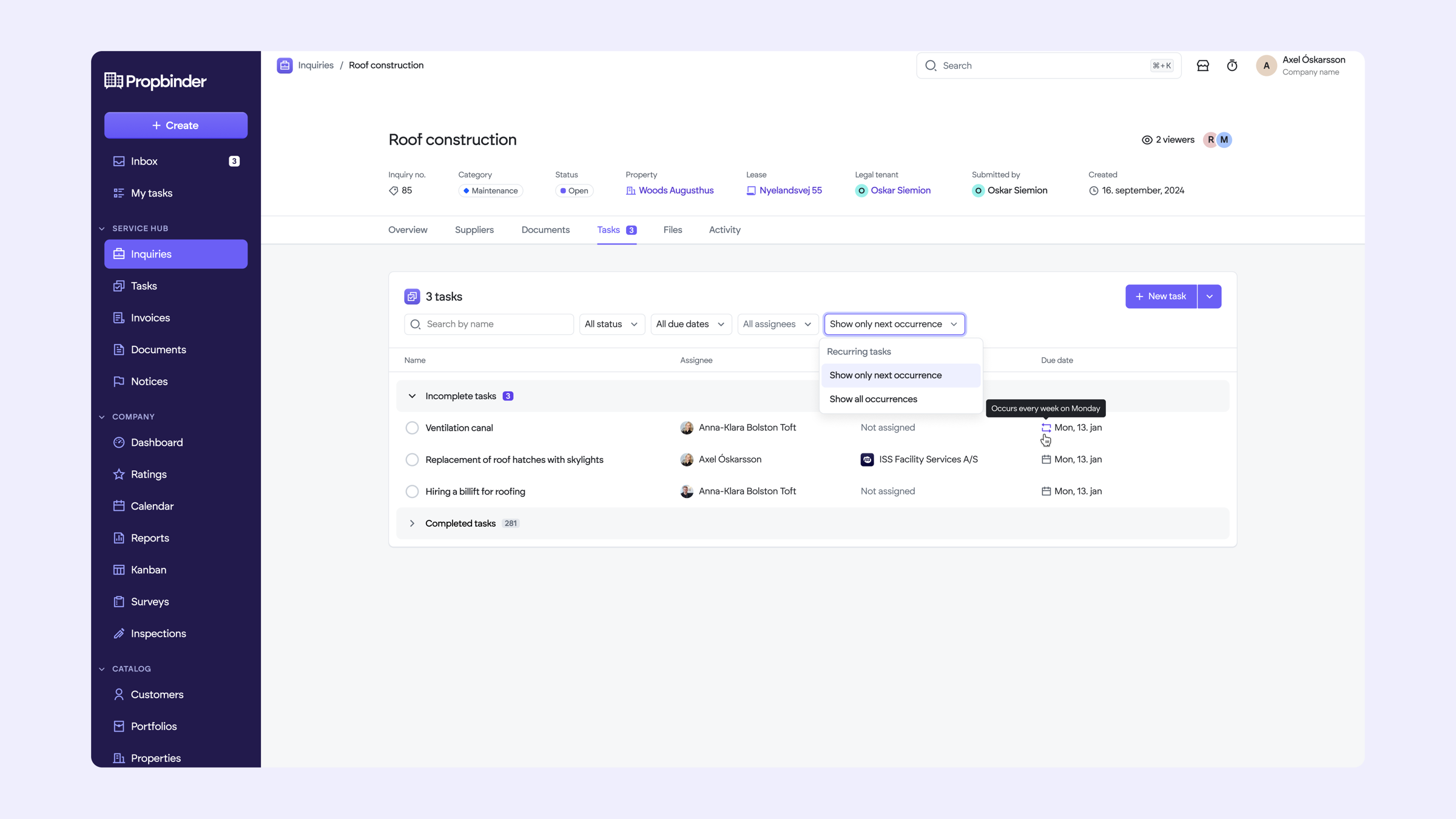The width and height of the screenshot is (1456, 819).
Task: Go to Tasks in Service Hub
Action: click(176, 286)
